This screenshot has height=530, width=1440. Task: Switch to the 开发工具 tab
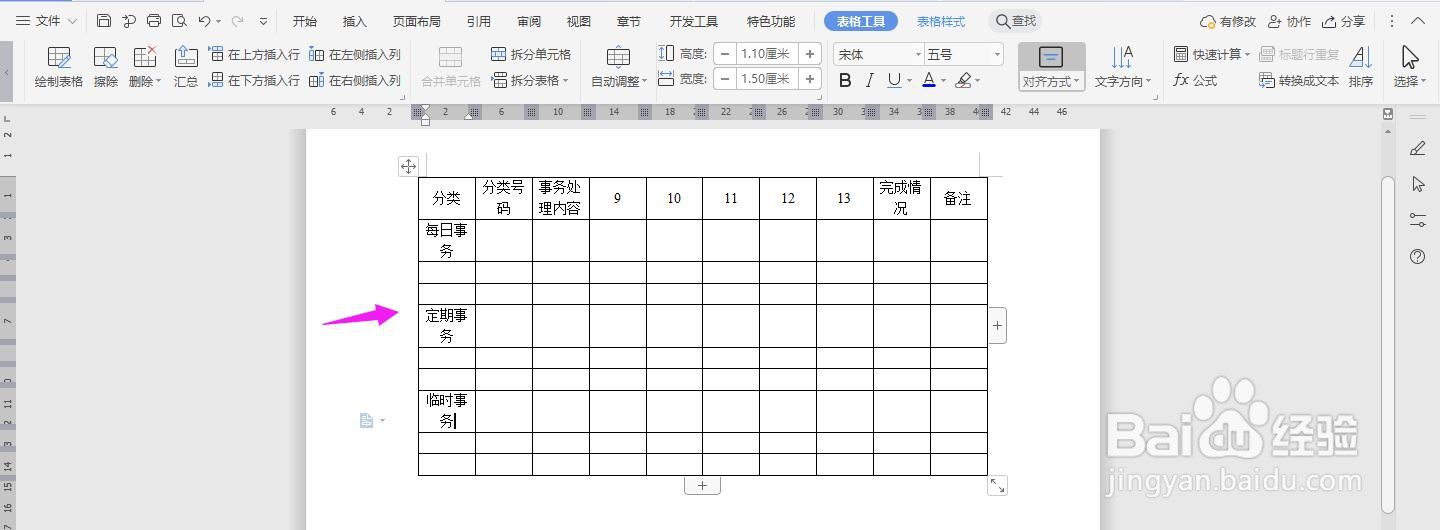coord(694,21)
